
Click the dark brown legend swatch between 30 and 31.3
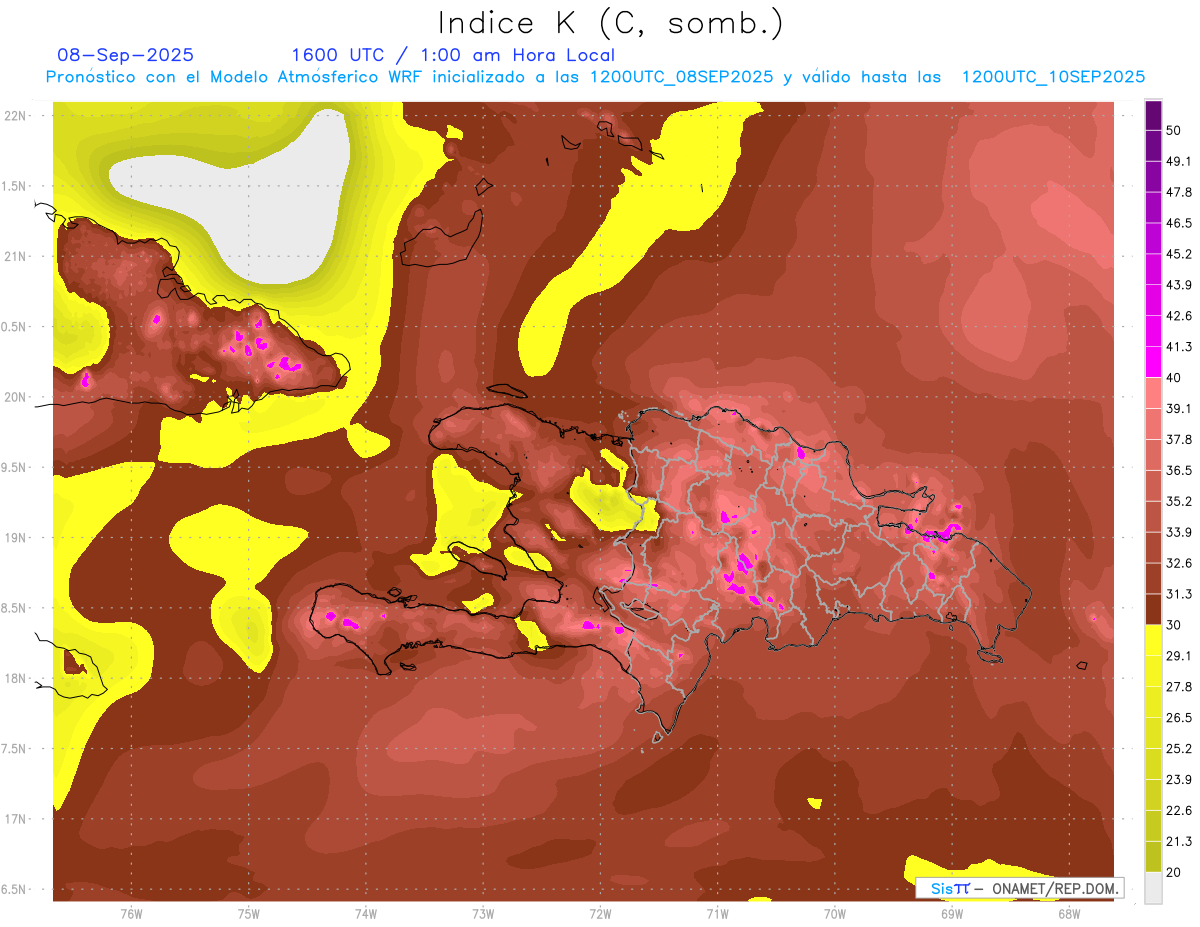1153,609
